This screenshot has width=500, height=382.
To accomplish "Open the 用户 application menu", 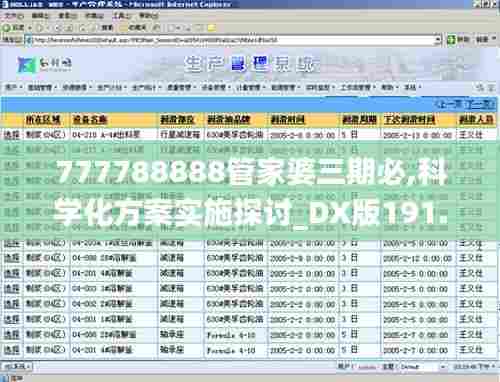I will click(x=14, y=87).
